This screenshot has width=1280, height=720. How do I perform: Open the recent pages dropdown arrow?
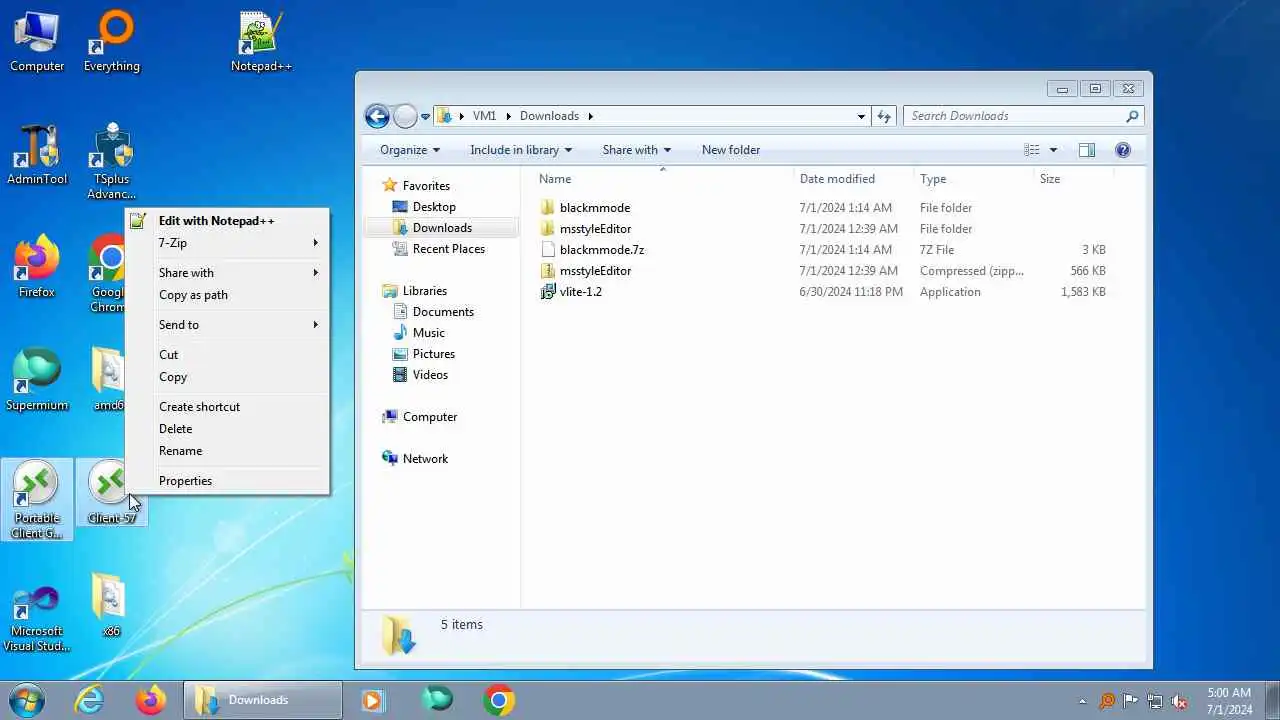point(425,117)
